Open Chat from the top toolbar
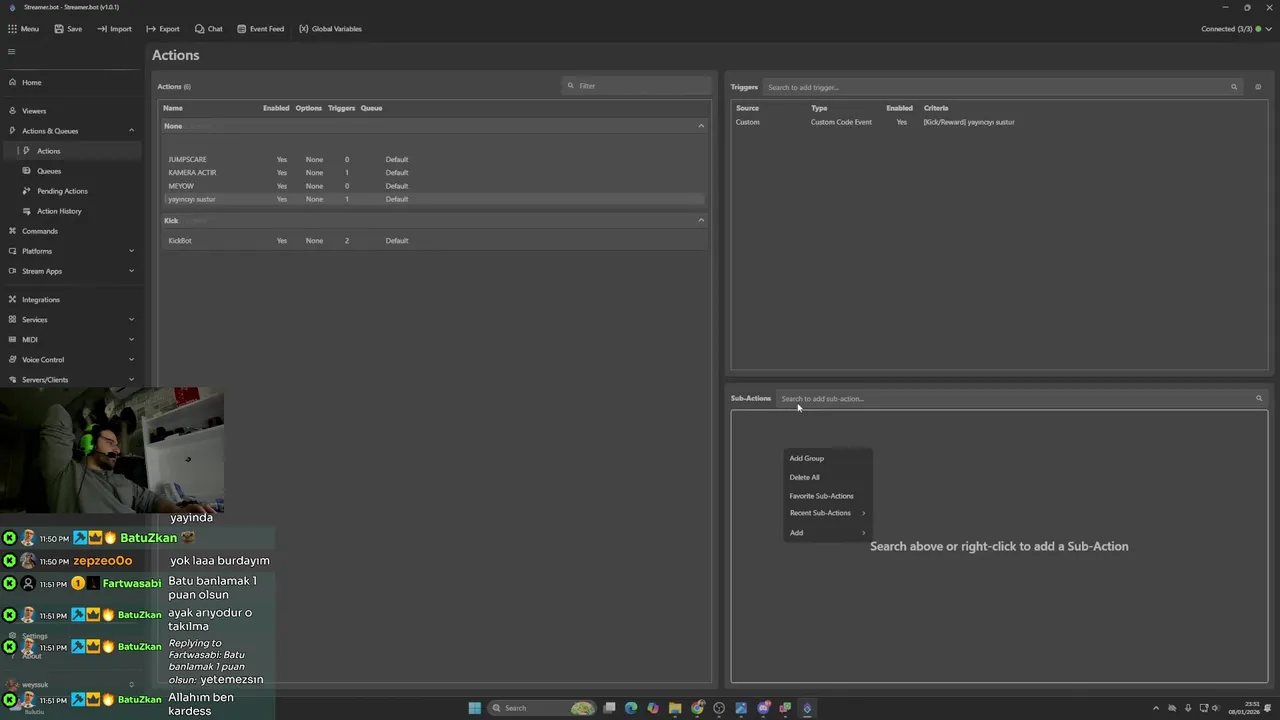 (209, 29)
